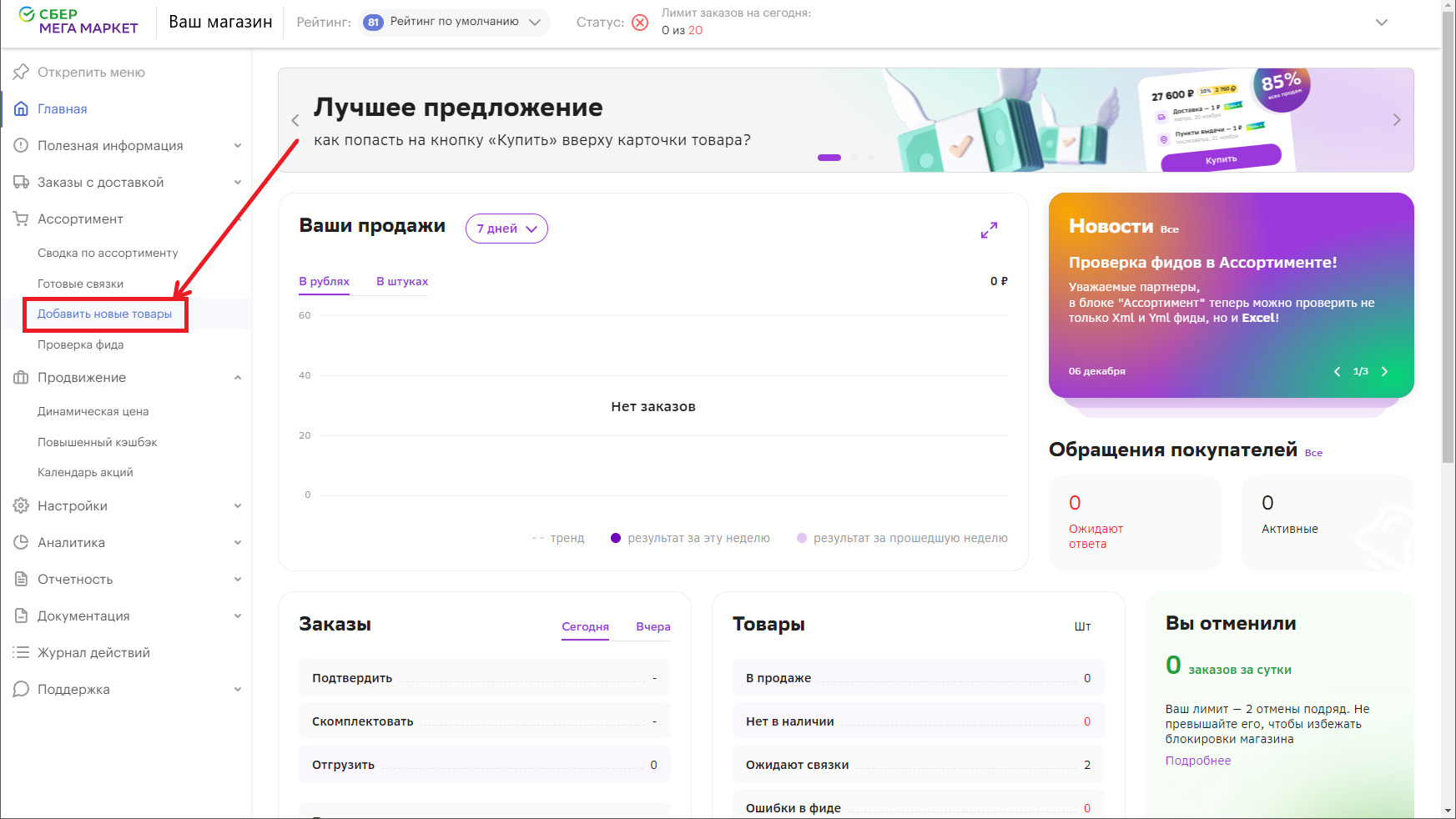Click the rating badge number 81
The image size is (1456, 819).
click(x=373, y=23)
